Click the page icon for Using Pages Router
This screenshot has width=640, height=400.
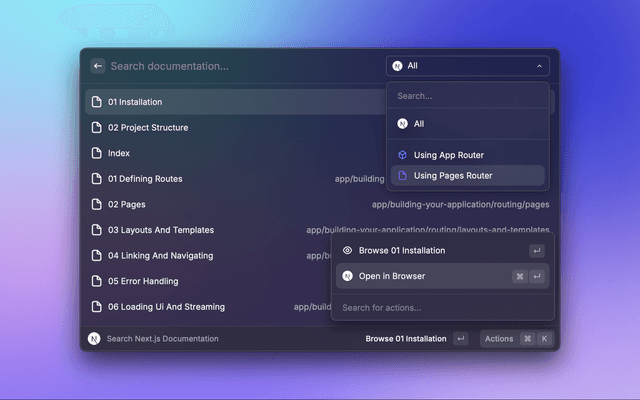pos(402,176)
